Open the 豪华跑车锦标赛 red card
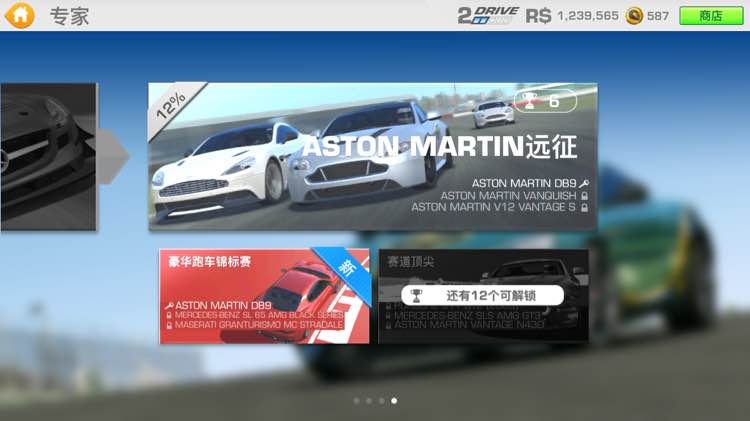 click(x=265, y=296)
